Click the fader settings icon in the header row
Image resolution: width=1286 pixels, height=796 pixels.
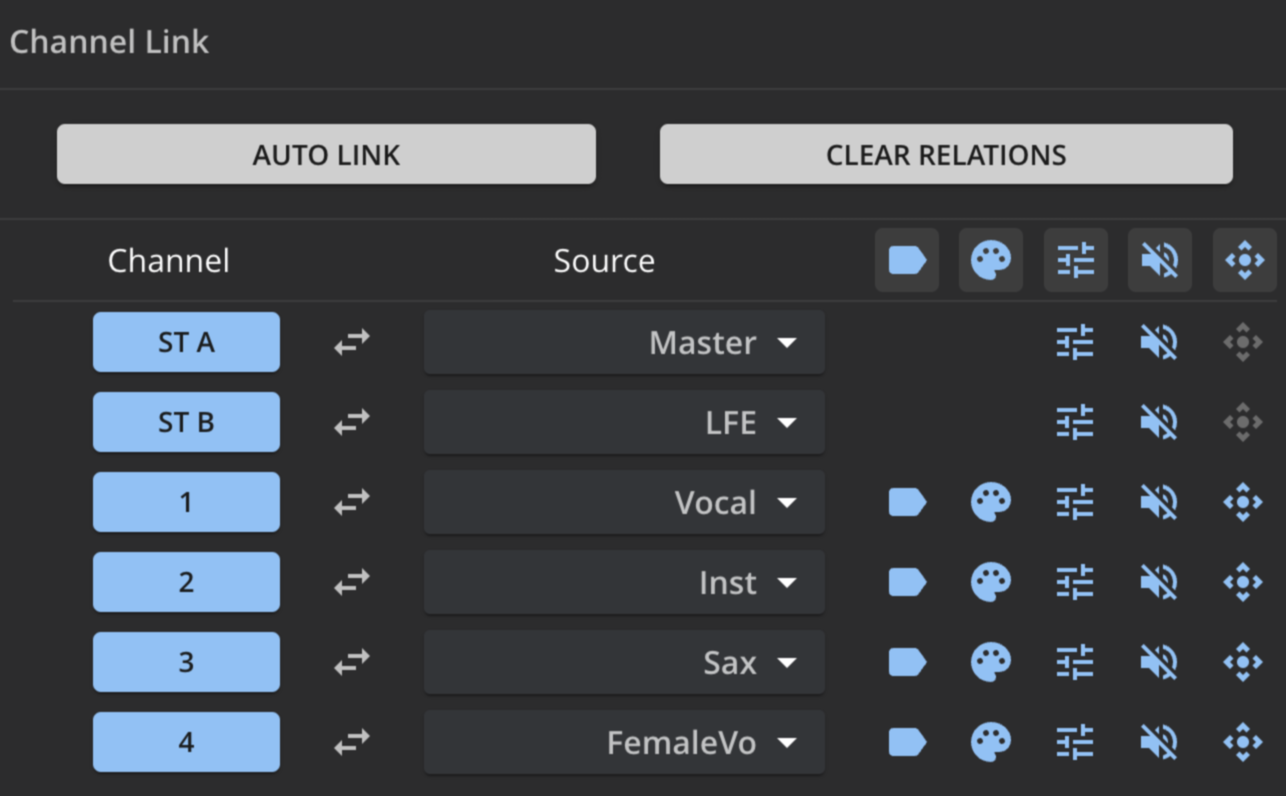(1075, 260)
